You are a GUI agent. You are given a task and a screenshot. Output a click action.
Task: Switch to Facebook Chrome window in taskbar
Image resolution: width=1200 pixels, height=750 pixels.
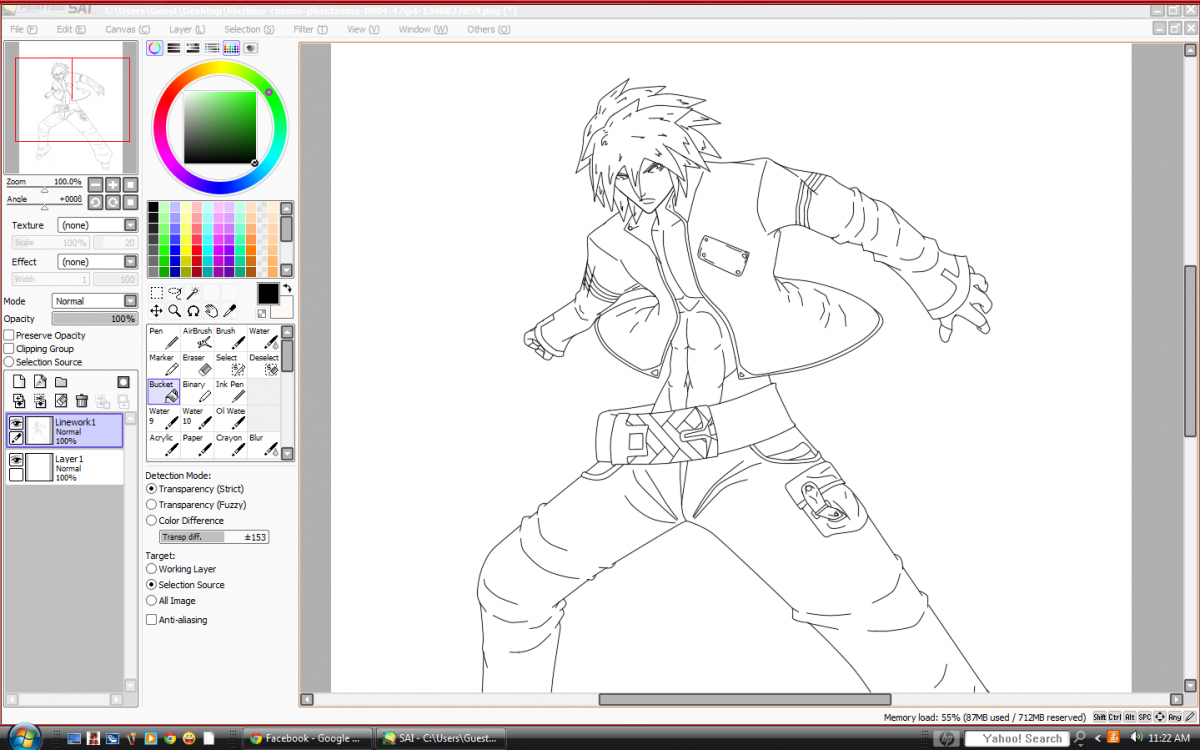pos(306,738)
